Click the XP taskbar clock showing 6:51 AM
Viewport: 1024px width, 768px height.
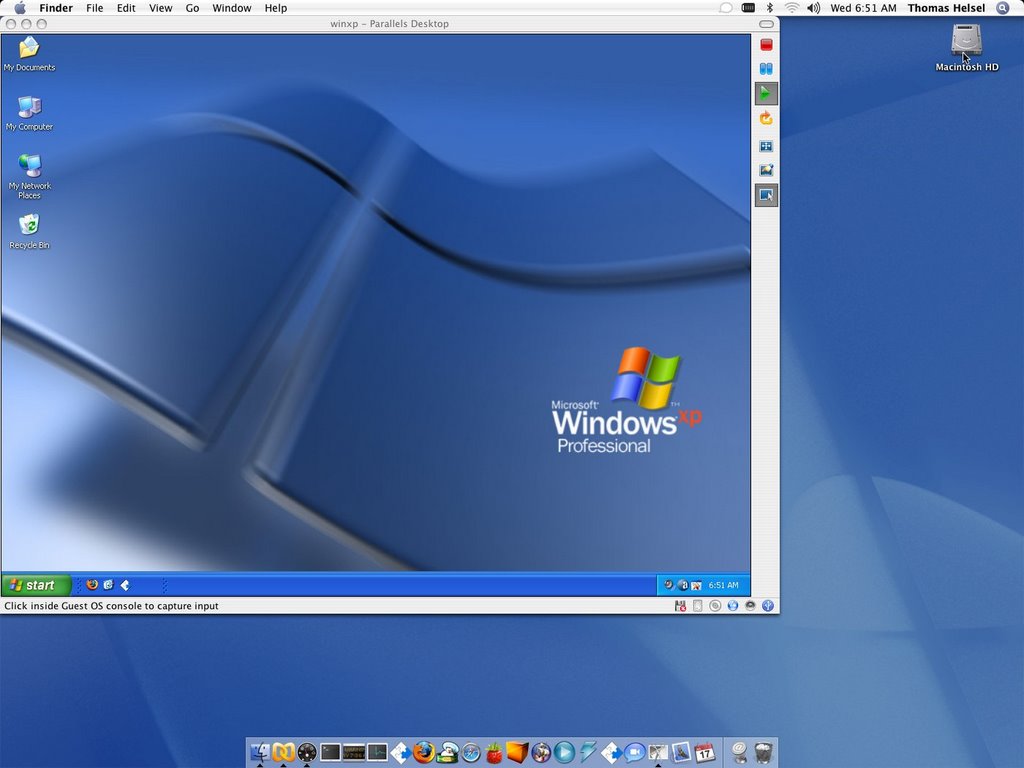(724, 585)
